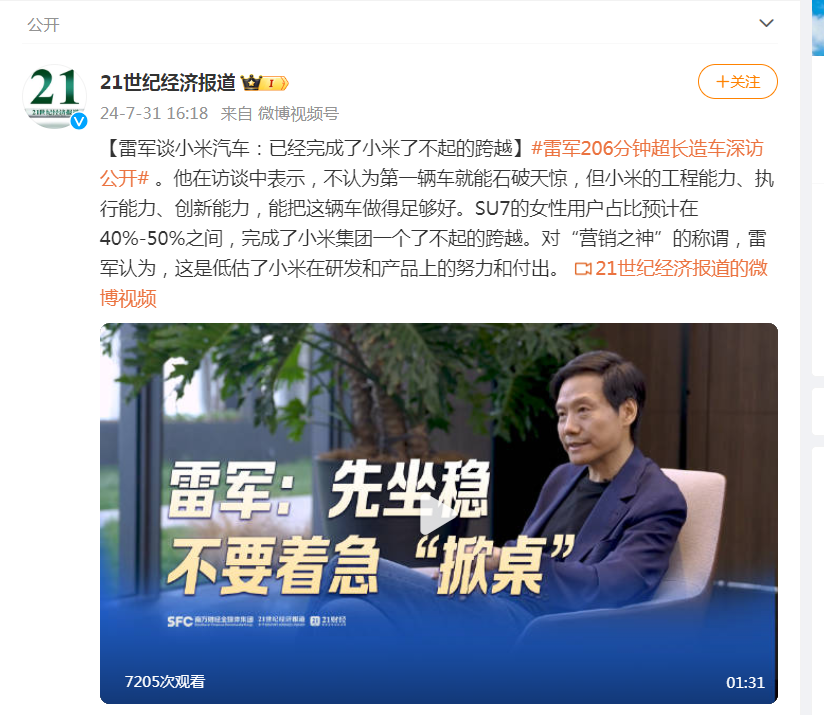The image size is (824, 715).
Task: Click the 21财经 logo in video
Action: (x=328, y=621)
